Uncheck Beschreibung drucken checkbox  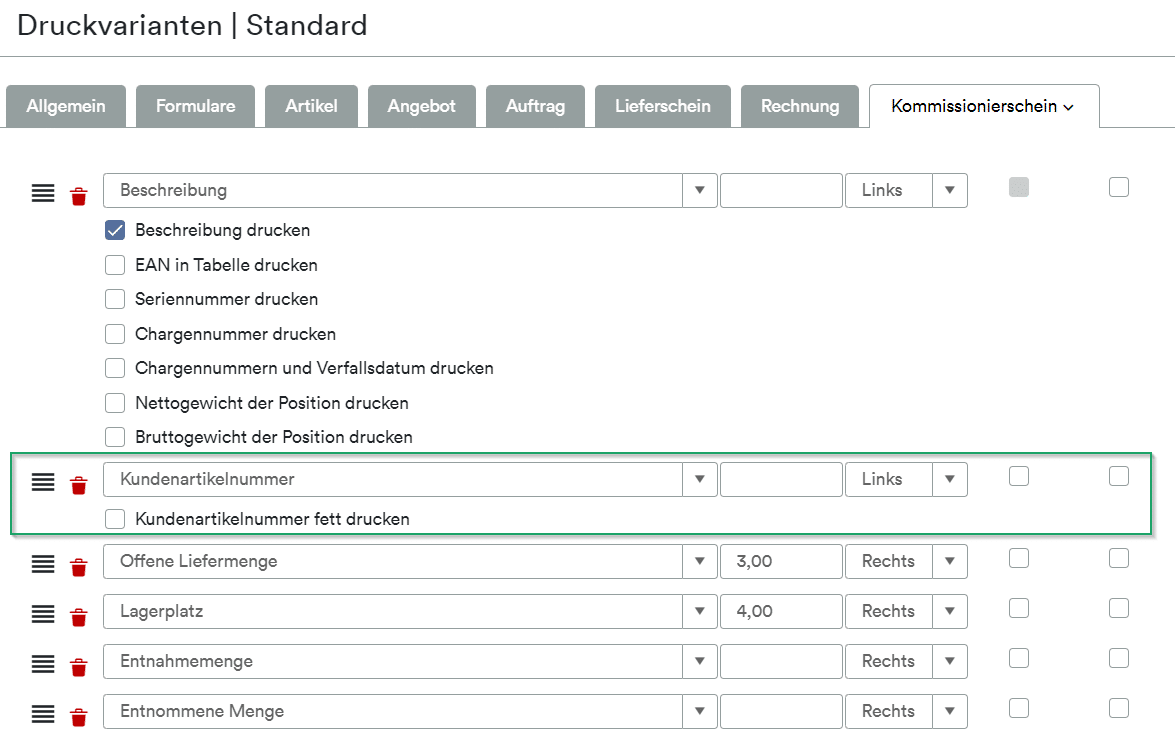(115, 230)
